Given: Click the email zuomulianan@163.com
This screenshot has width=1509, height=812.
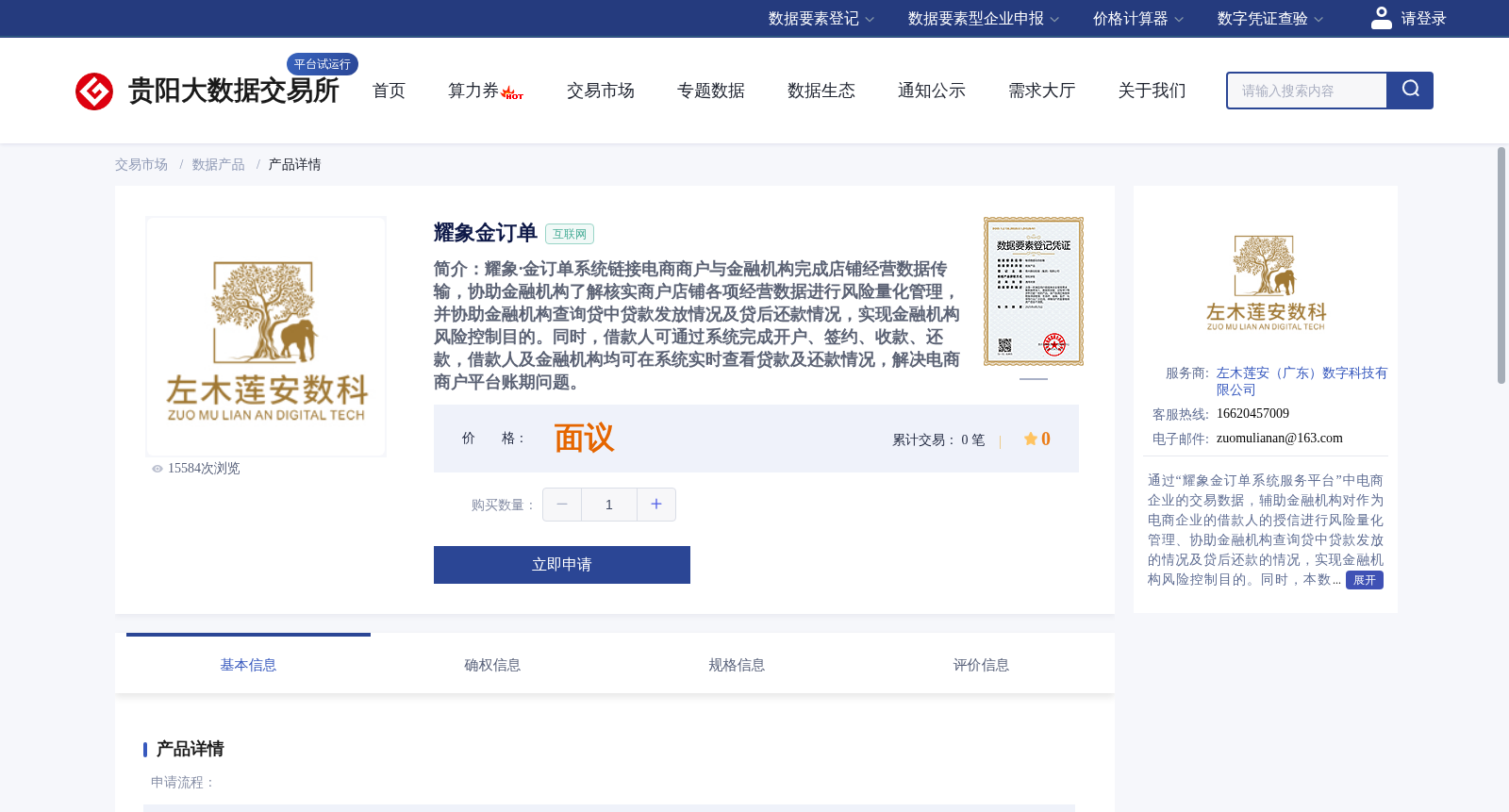Looking at the screenshot, I should tap(1280, 439).
